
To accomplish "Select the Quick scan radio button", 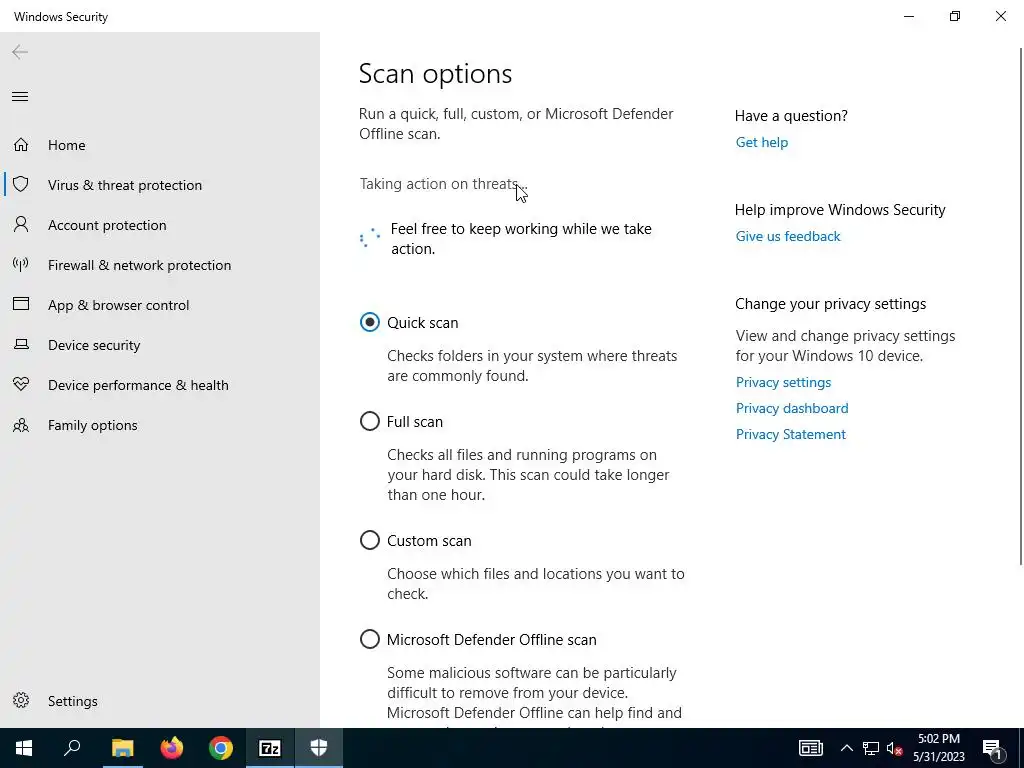I will coord(370,322).
